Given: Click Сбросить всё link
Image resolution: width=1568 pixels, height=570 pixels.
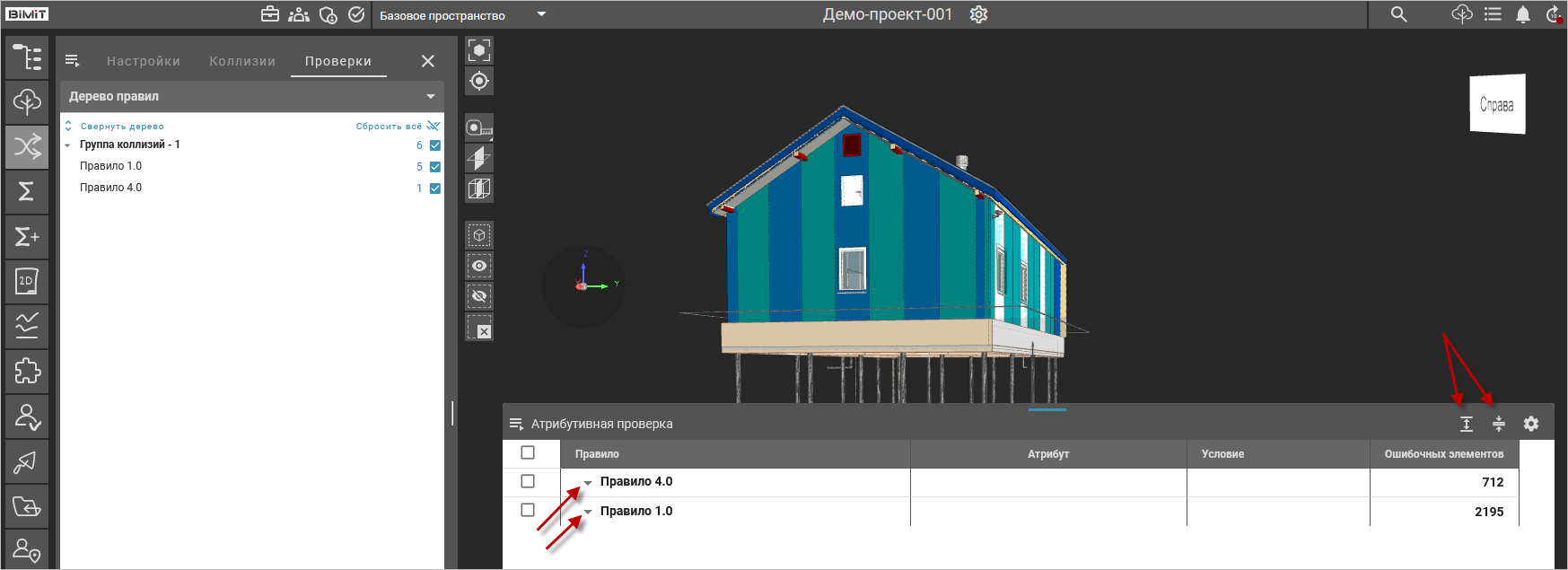Looking at the screenshot, I should pos(389,127).
